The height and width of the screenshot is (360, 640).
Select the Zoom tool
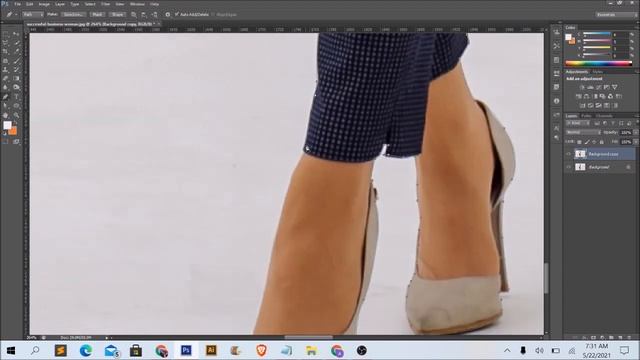click(x=16, y=115)
